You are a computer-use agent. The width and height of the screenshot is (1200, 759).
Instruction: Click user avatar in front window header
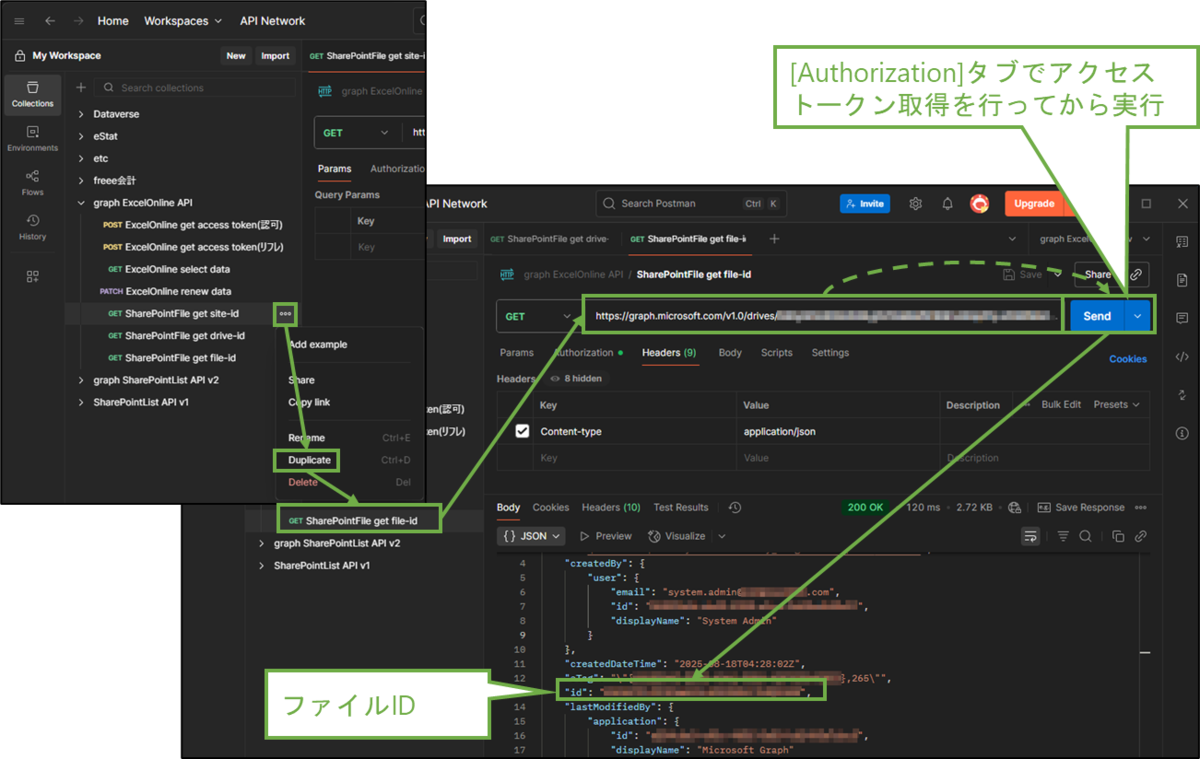(980, 204)
